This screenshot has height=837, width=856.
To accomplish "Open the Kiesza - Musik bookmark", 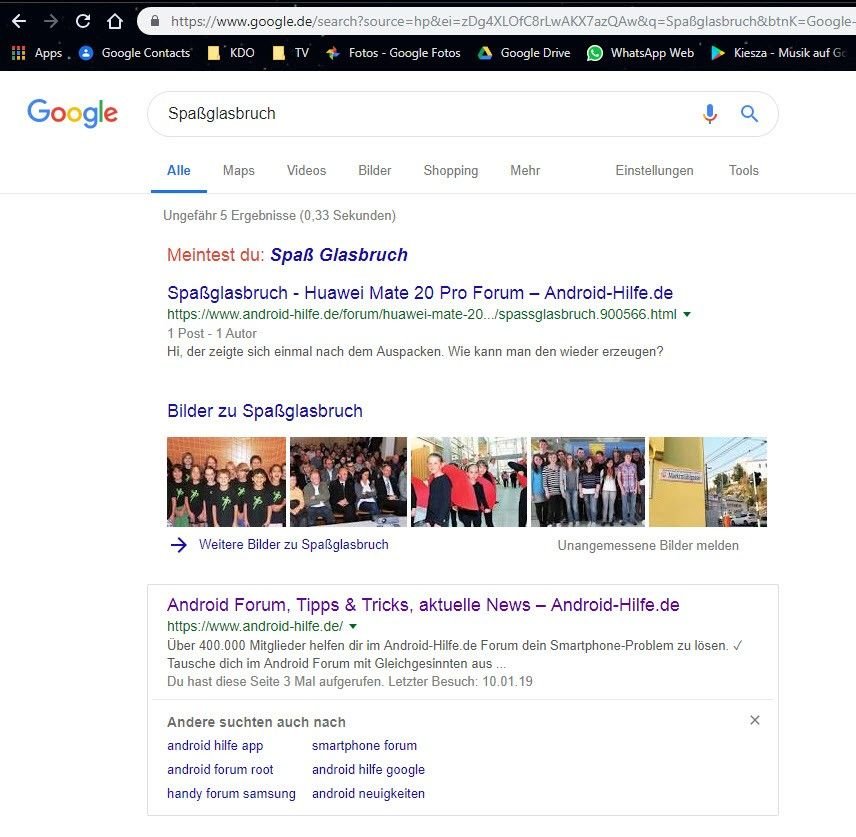I will click(779, 53).
